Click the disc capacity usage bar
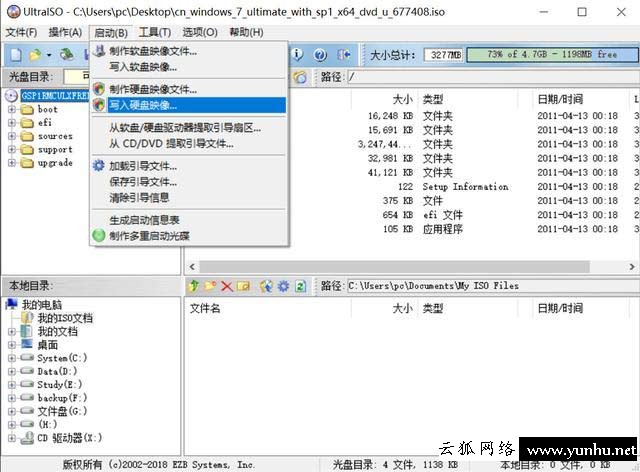This screenshot has height=472, width=640. (x=553, y=54)
